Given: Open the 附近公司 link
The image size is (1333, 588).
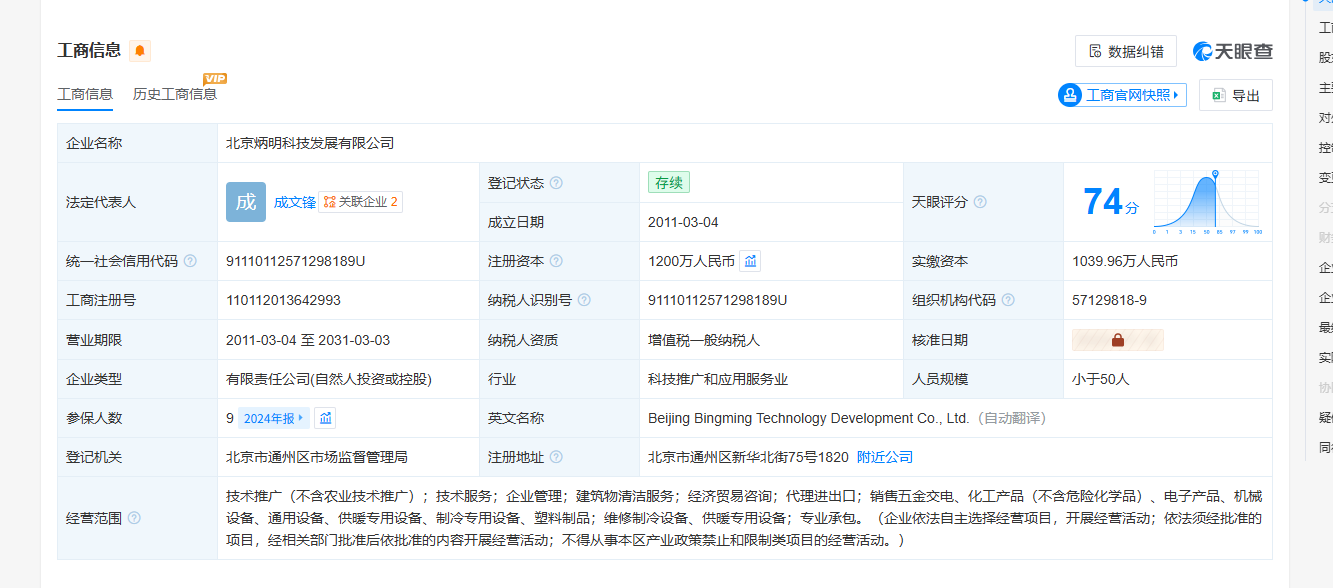Looking at the screenshot, I should tap(885, 457).
